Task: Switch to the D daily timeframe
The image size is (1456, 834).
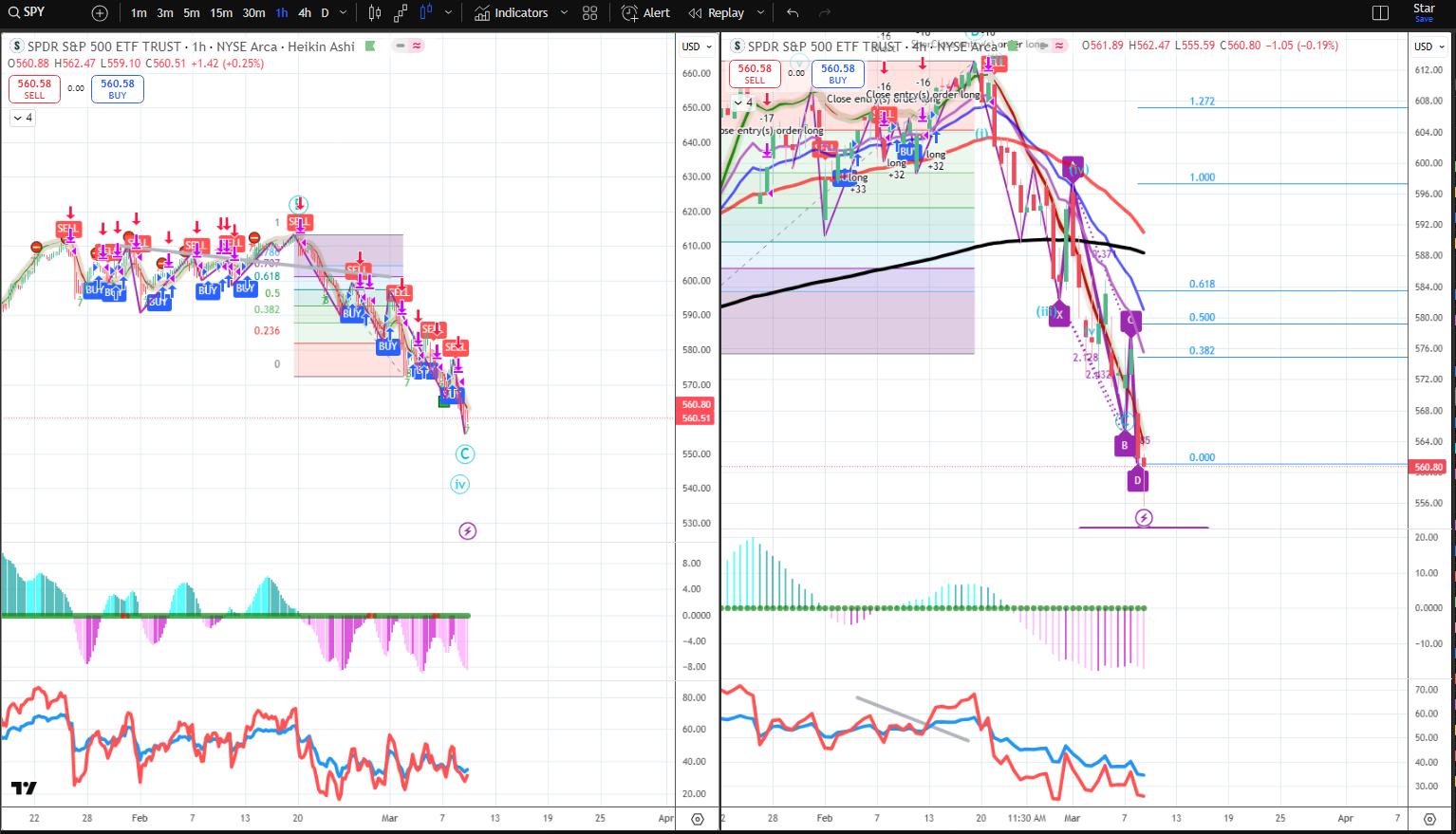Action: 325,13
